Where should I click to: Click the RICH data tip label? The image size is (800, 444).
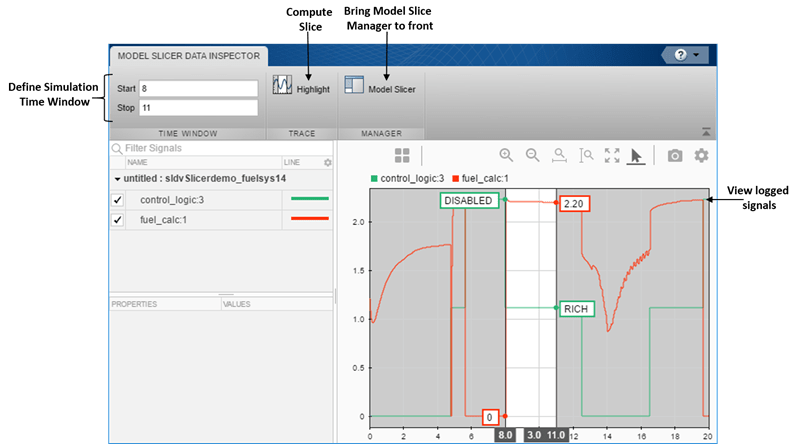(x=577, y=309)
